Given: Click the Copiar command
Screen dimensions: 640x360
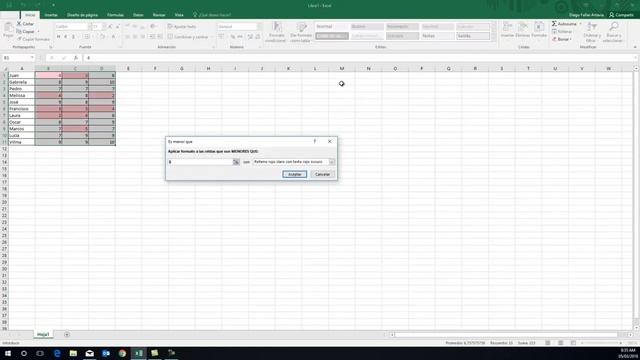Looking at the screenshot, I should 25,31.
